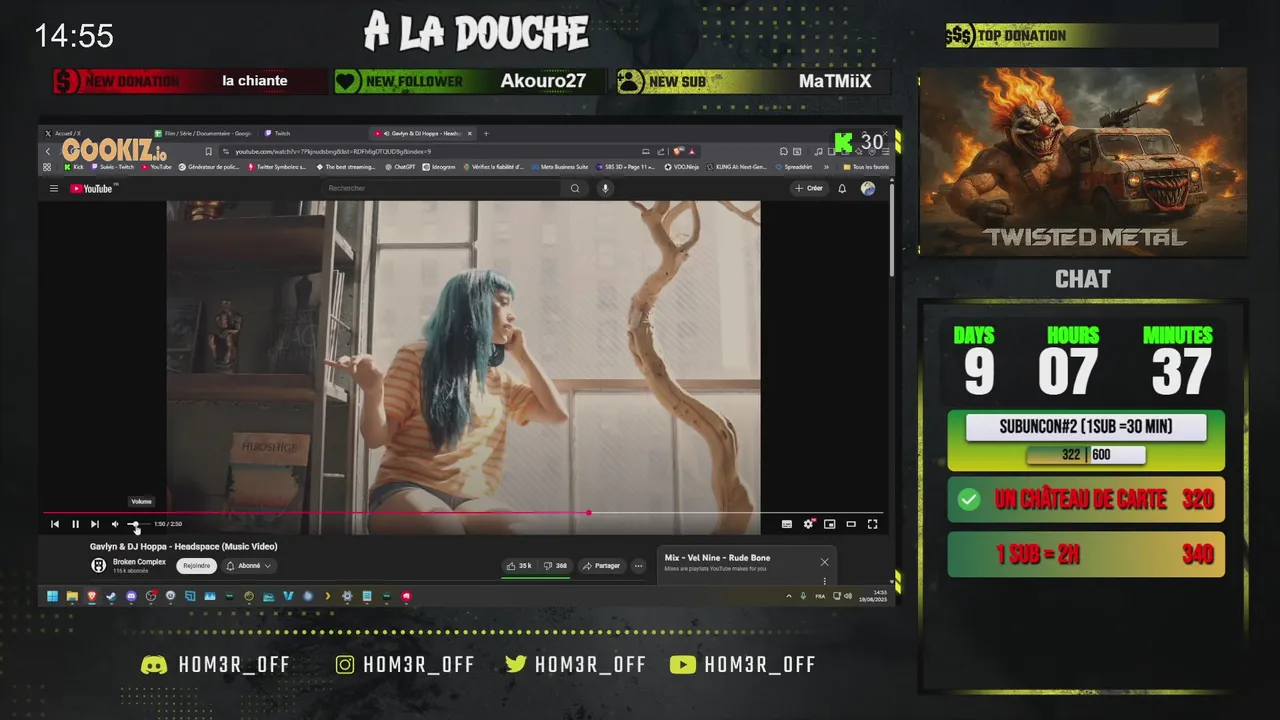Open the Steam taskbar icon

tap(111, 596)
